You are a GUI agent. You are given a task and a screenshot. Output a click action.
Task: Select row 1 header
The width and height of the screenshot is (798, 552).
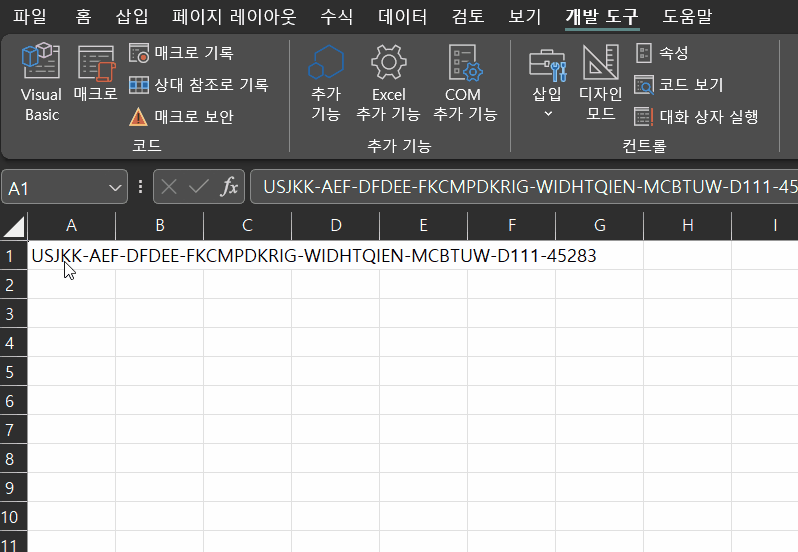(13, 255)
